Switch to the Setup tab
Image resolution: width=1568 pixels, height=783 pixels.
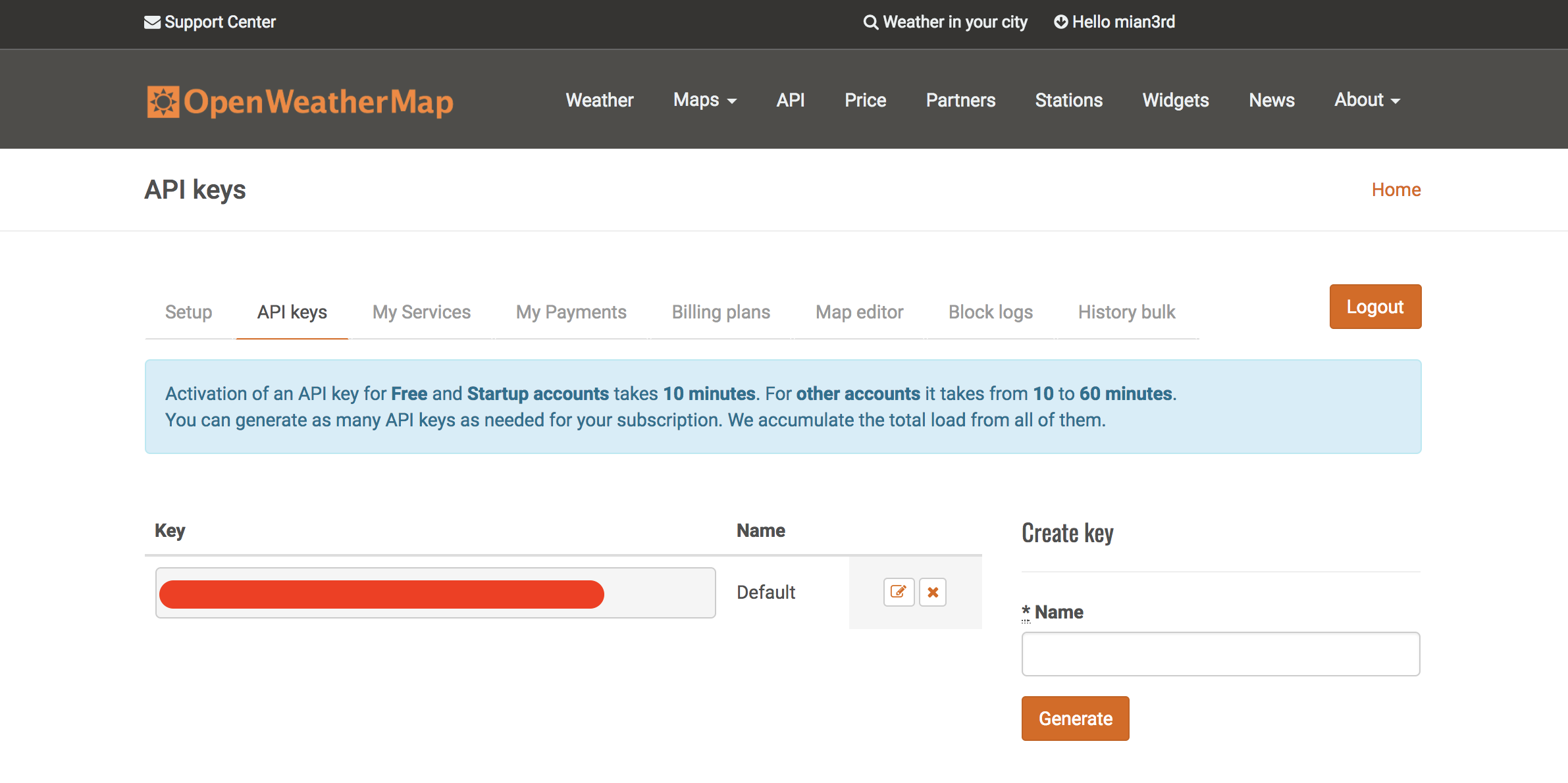click(x=188, y=313)
